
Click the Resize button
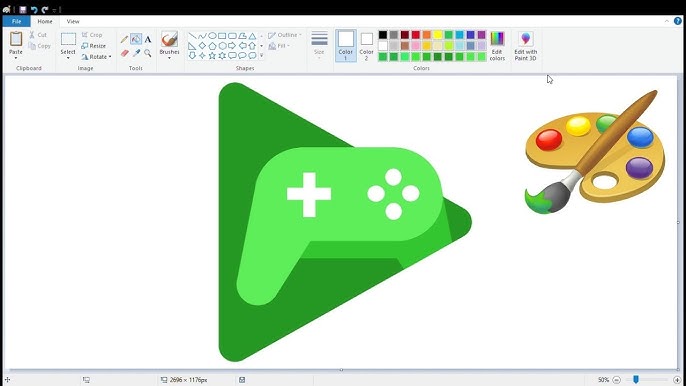coord(94,46)
